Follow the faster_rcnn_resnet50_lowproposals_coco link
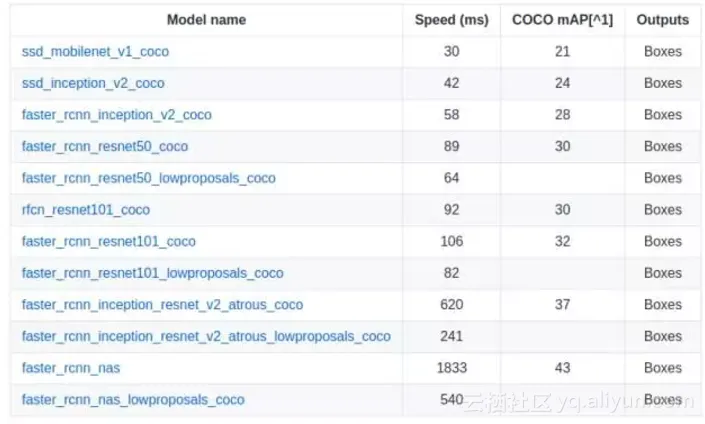This screenshot has width=705, height=424. [x=148, y=178]
